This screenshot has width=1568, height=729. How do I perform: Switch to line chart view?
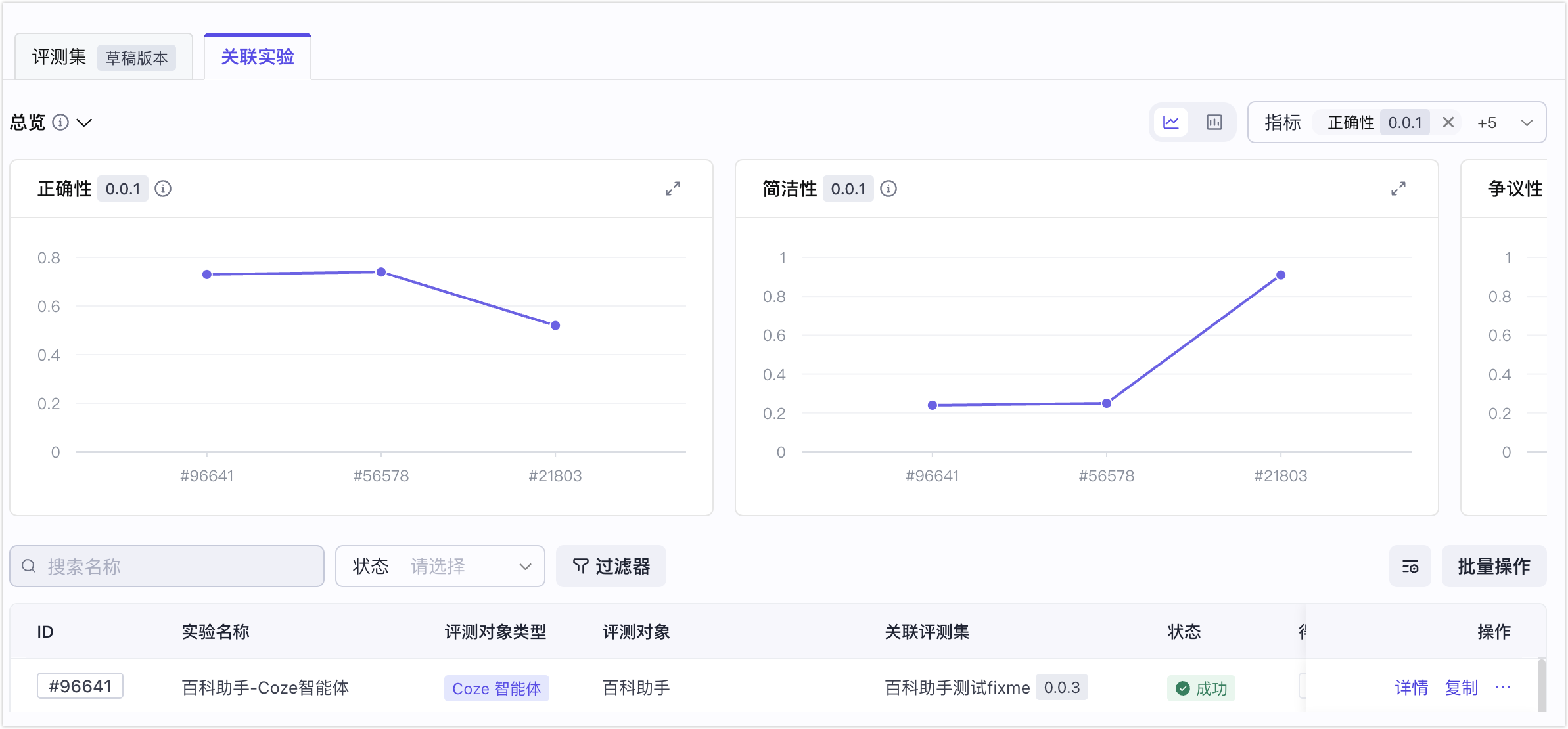point(1171,123)
